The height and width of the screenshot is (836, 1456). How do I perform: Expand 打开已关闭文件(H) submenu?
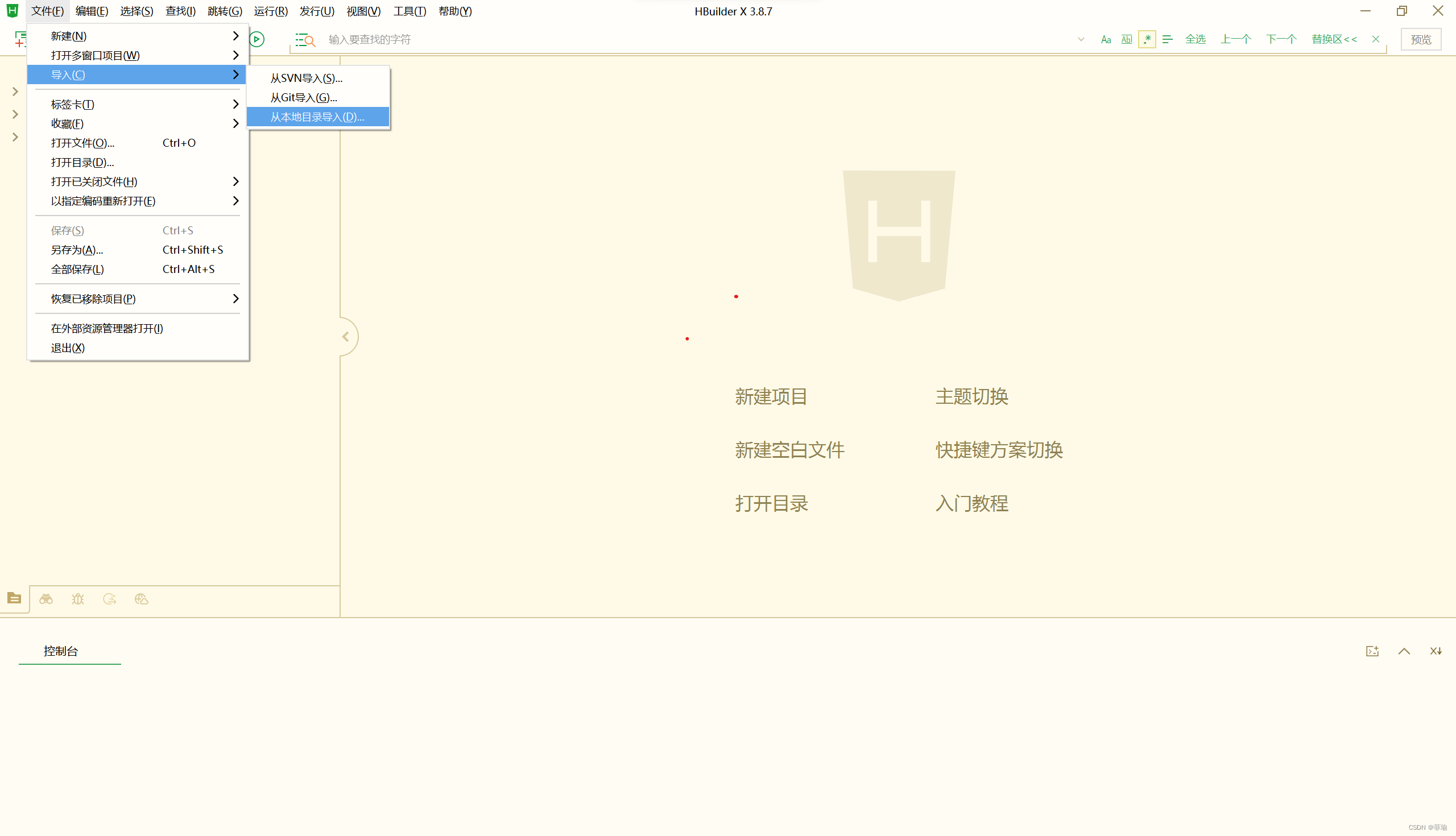click(137, 181)
